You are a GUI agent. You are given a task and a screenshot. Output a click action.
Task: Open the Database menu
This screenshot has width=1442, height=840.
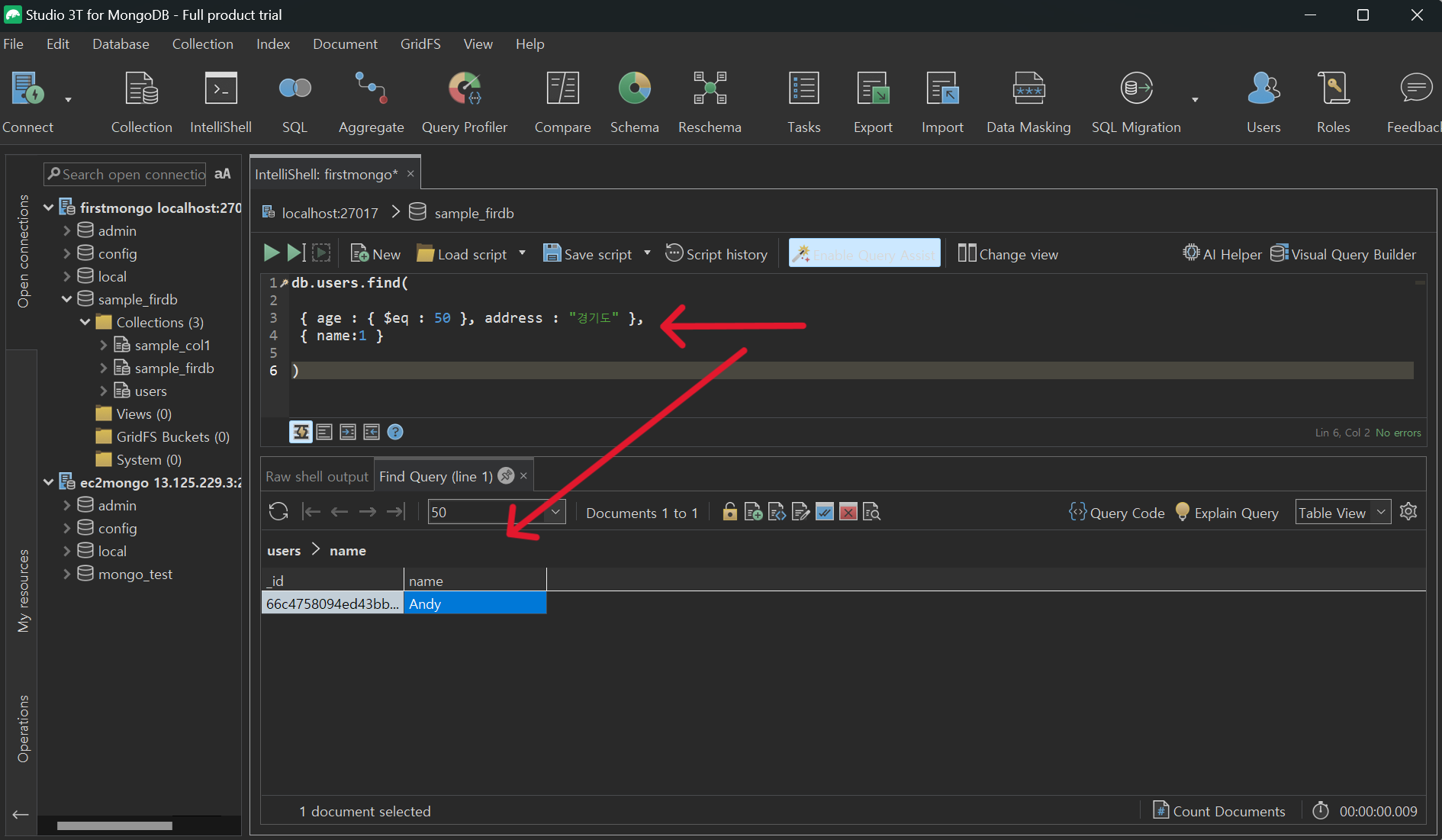pos(121,44)
